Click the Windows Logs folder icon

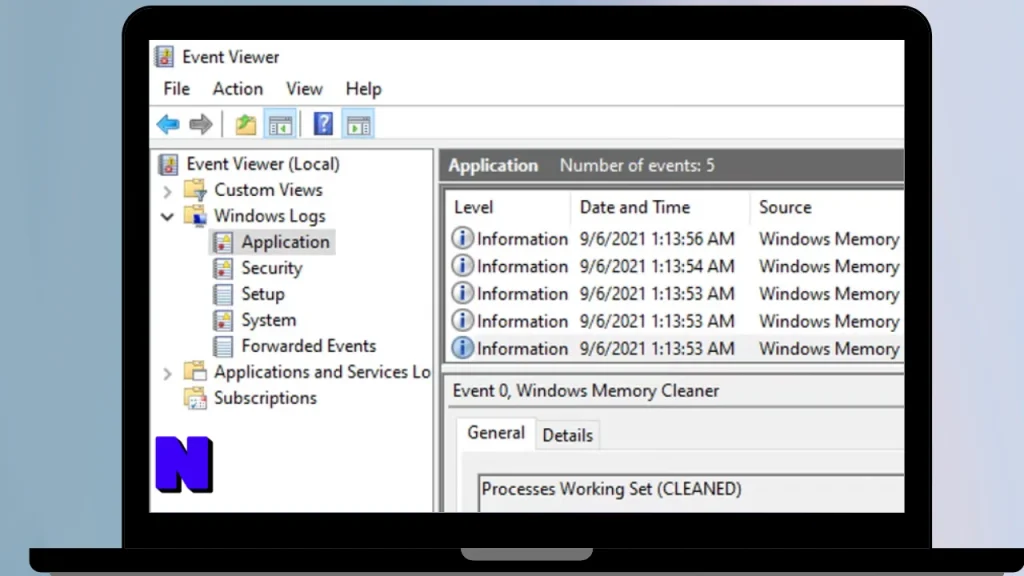(195, 216)
